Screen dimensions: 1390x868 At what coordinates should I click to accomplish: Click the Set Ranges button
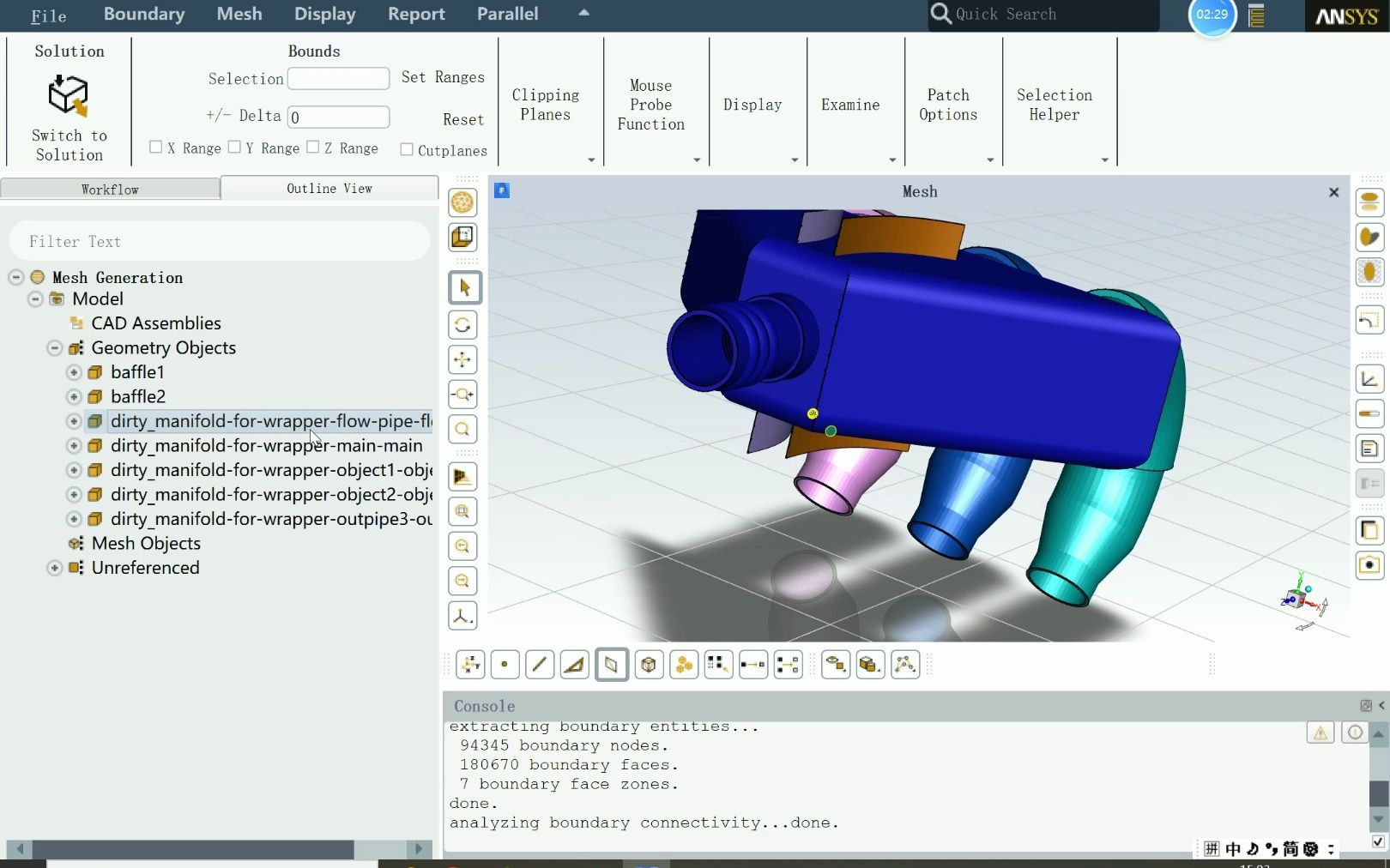tap(443, 77)
